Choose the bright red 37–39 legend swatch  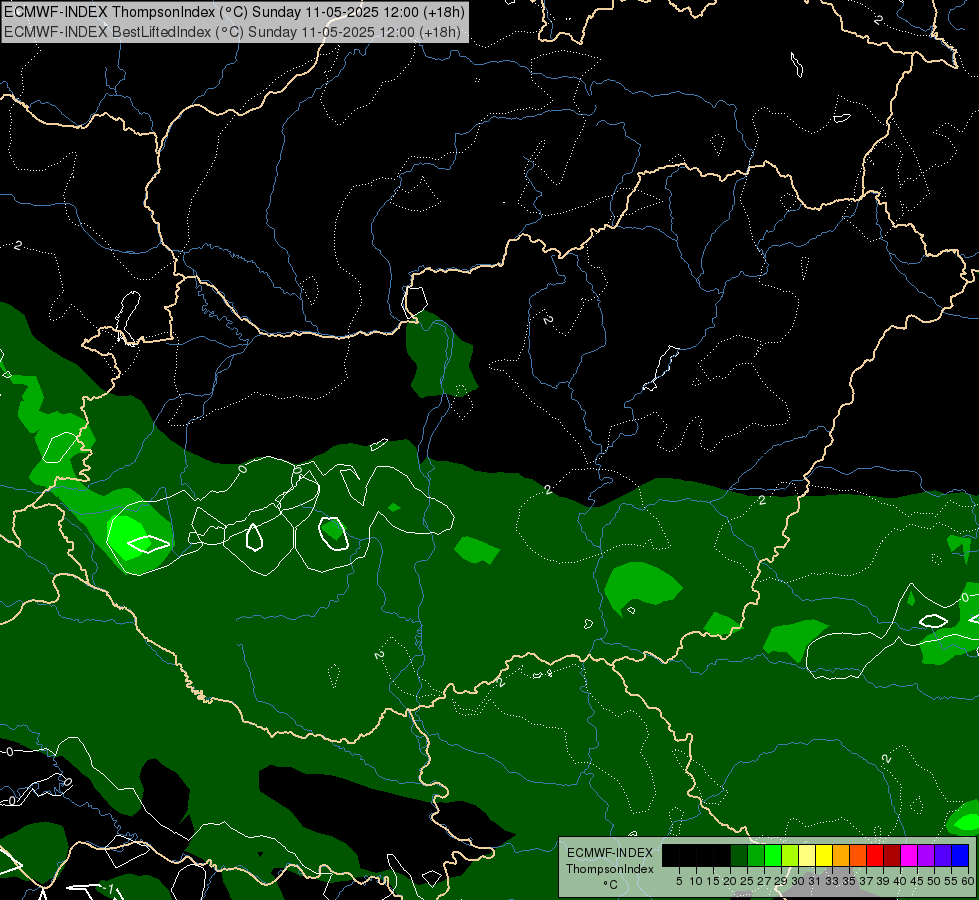point(875,855)
